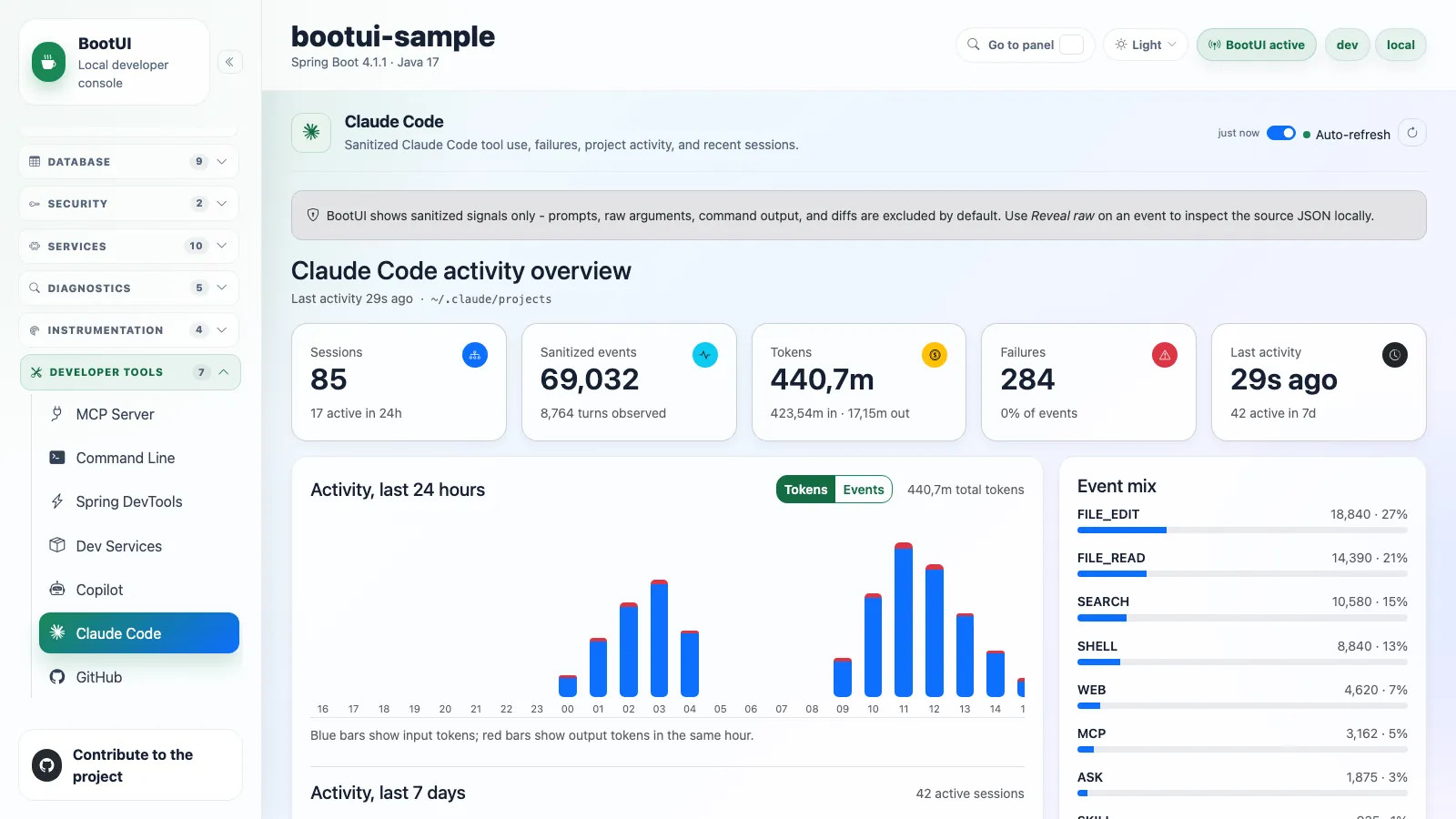The image size is (1456, 819).
Task: Switch the chart to Tokens view
Action: pos(805,490)
